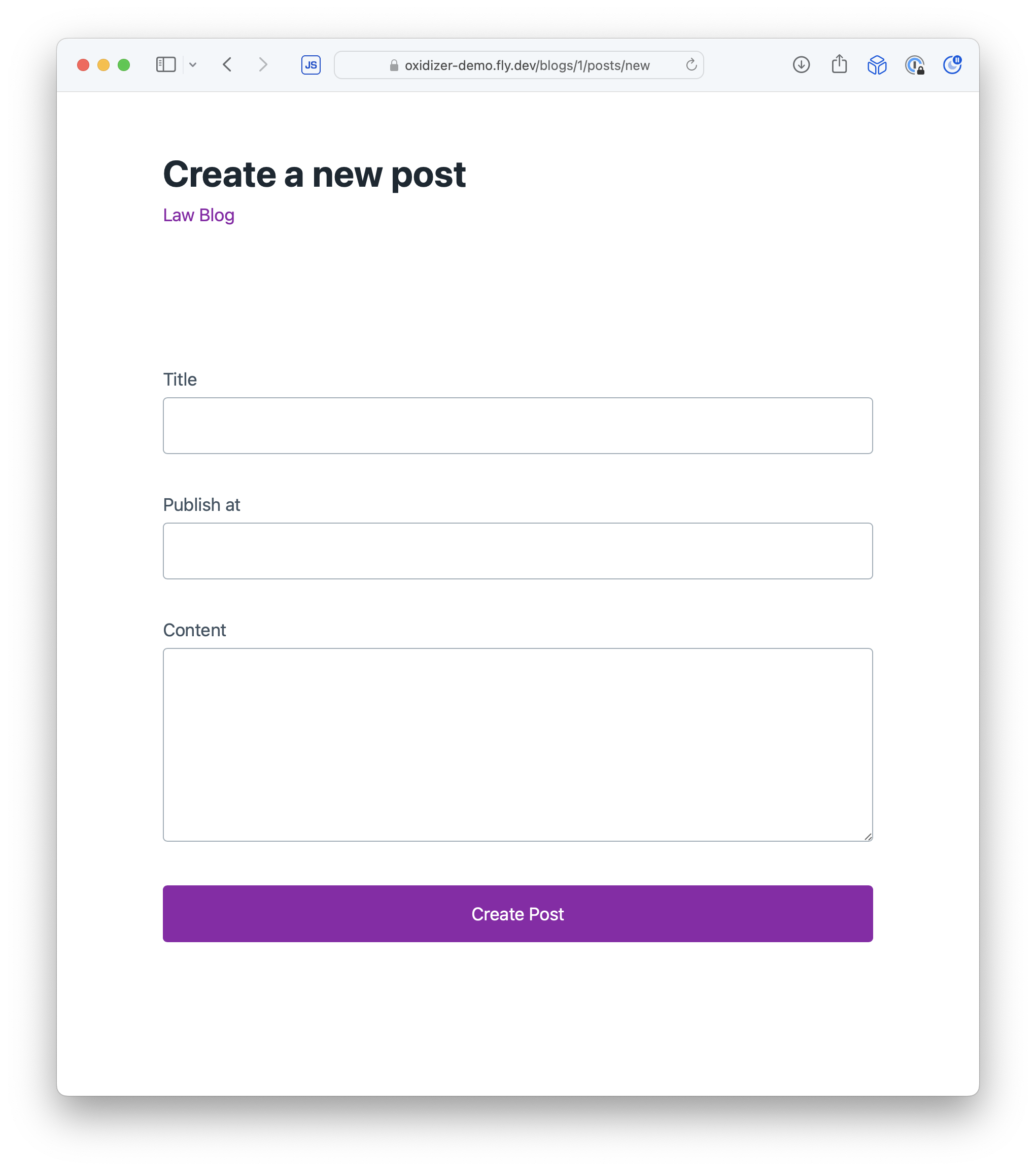The image size is (1036, 1171).
Task: Click the blue cube extension icon
Action: pyautogui.click(x=877, y=65)
